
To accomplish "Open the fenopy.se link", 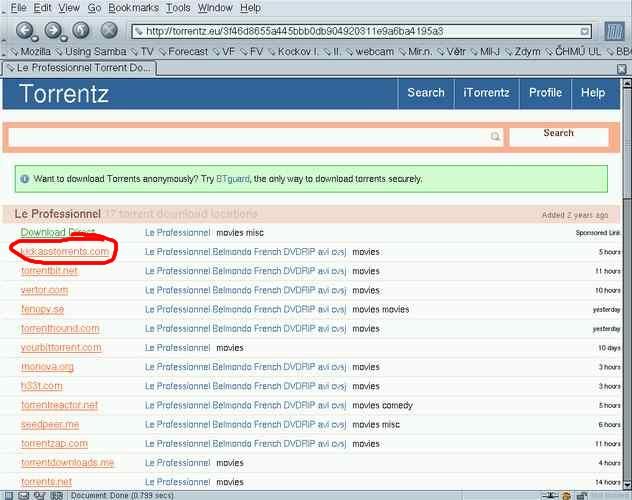I will tap(42, 309).
